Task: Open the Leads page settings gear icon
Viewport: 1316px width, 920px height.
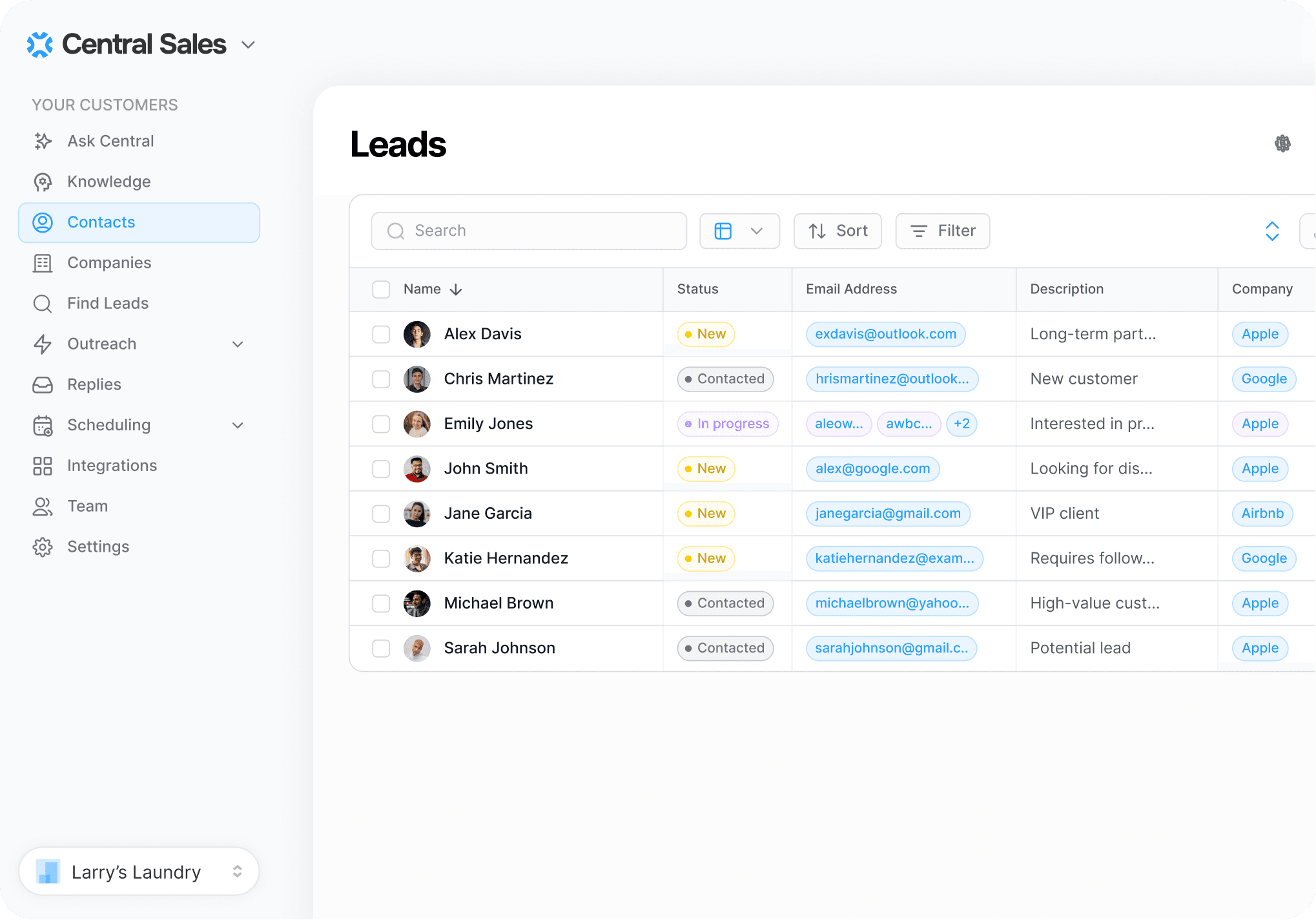Action: pos(1282,143)
